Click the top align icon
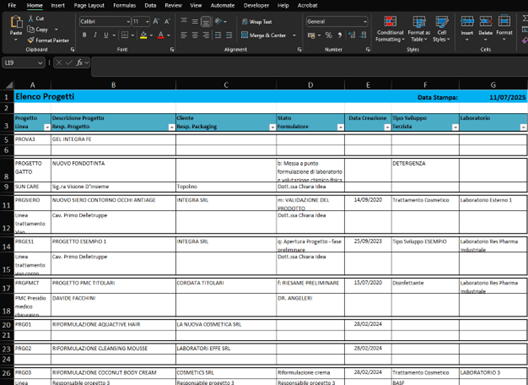The image size is (528, 385). coord(184,21)
